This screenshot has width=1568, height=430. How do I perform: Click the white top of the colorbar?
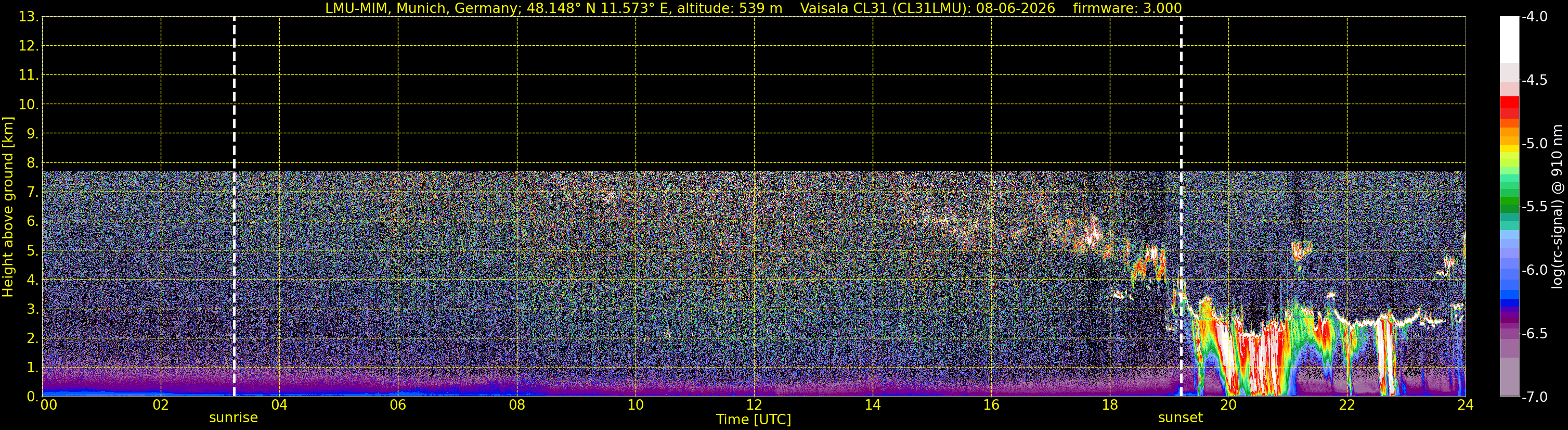[1509, 40]
